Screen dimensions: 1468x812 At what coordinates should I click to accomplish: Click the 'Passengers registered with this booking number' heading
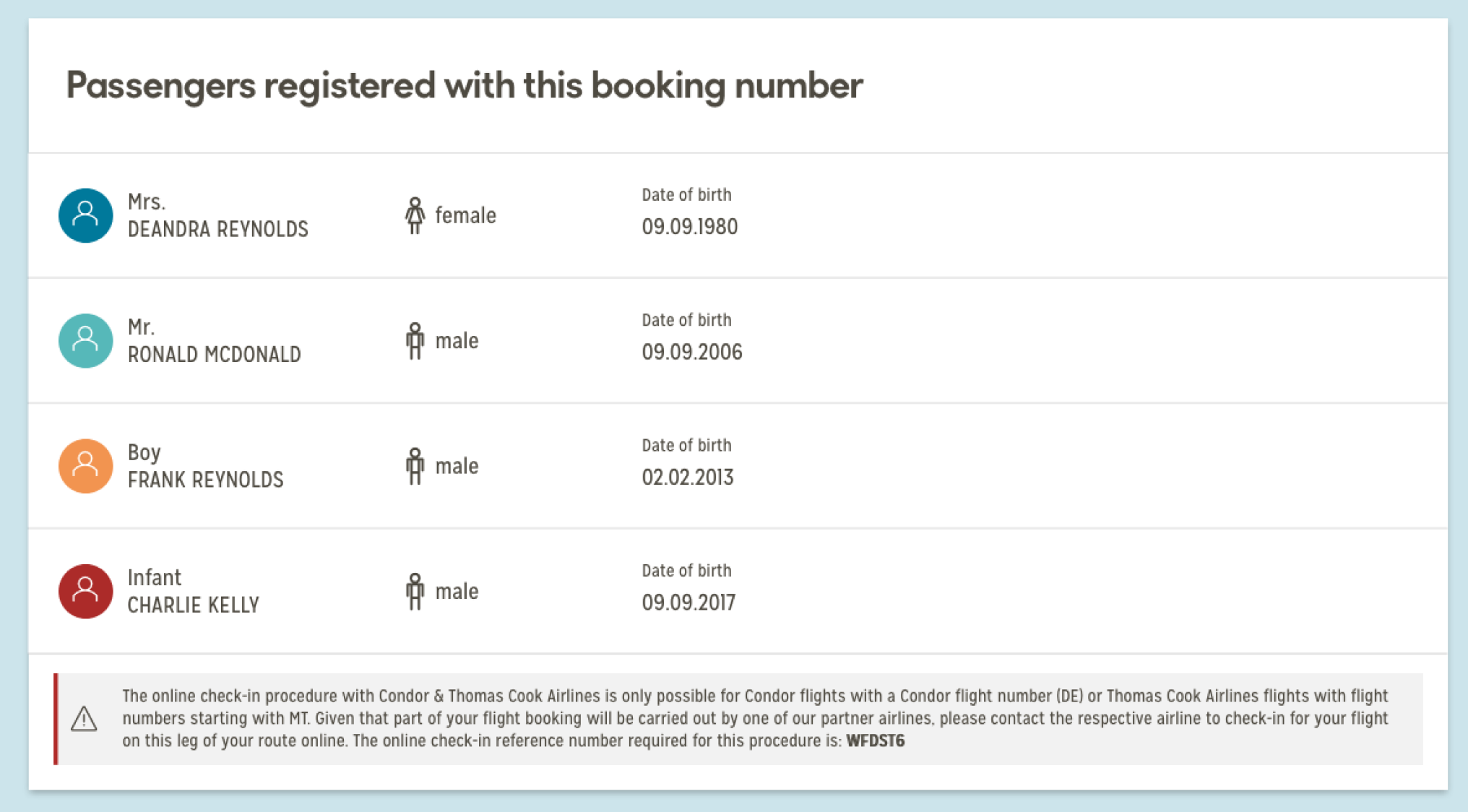[464, 86]
